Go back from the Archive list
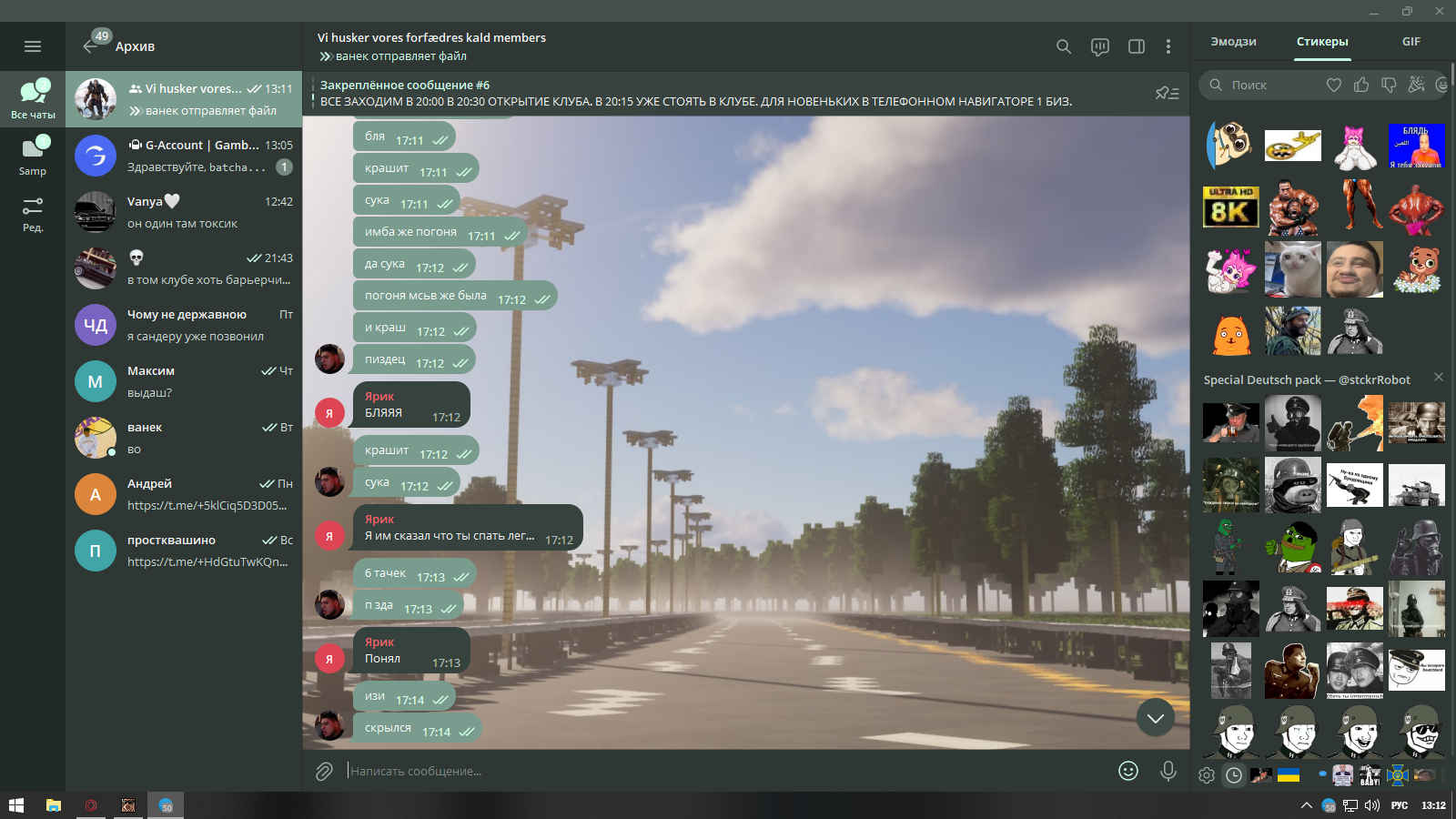 tap(91, 45)
